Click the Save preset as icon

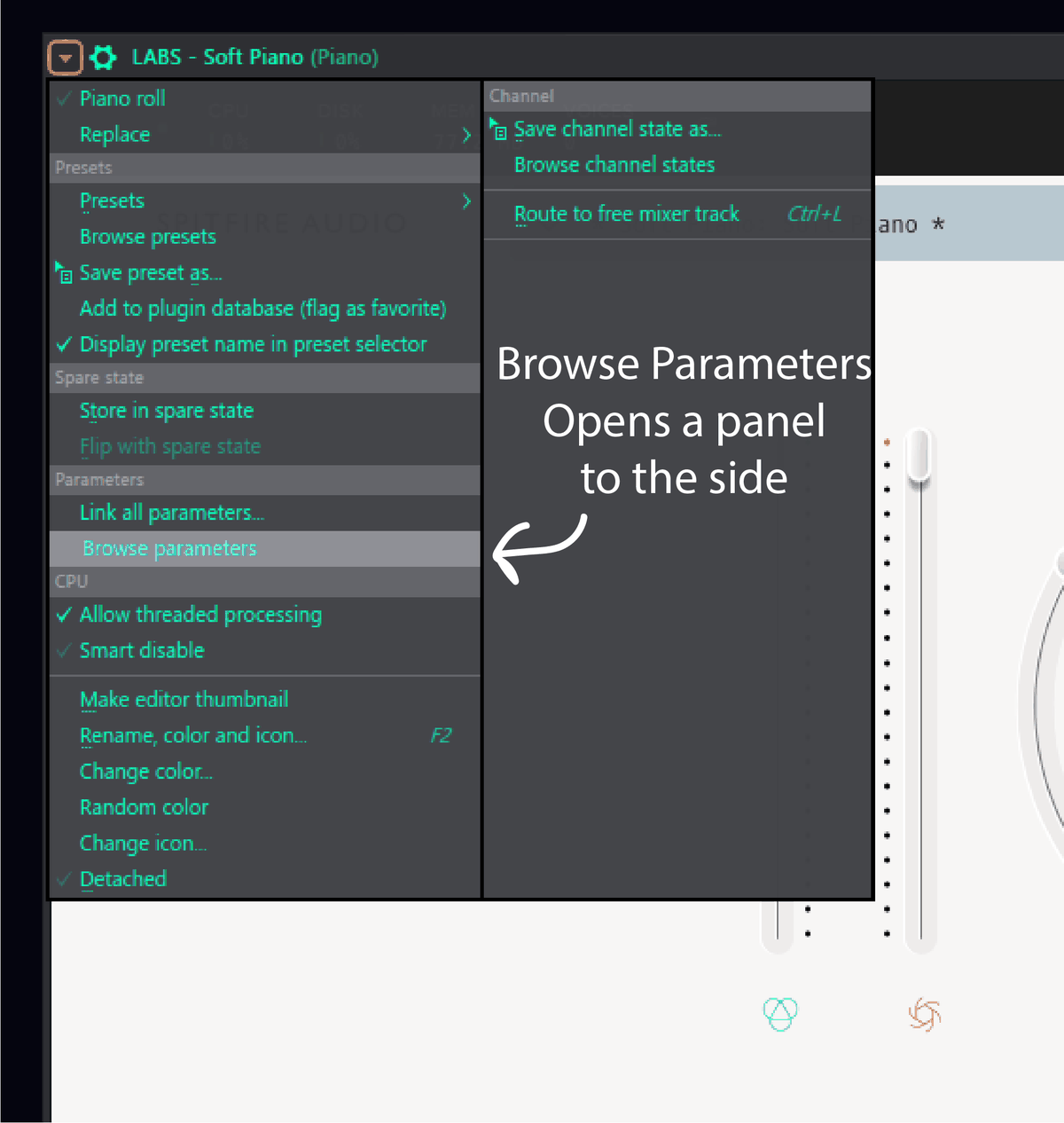[64, 273]
